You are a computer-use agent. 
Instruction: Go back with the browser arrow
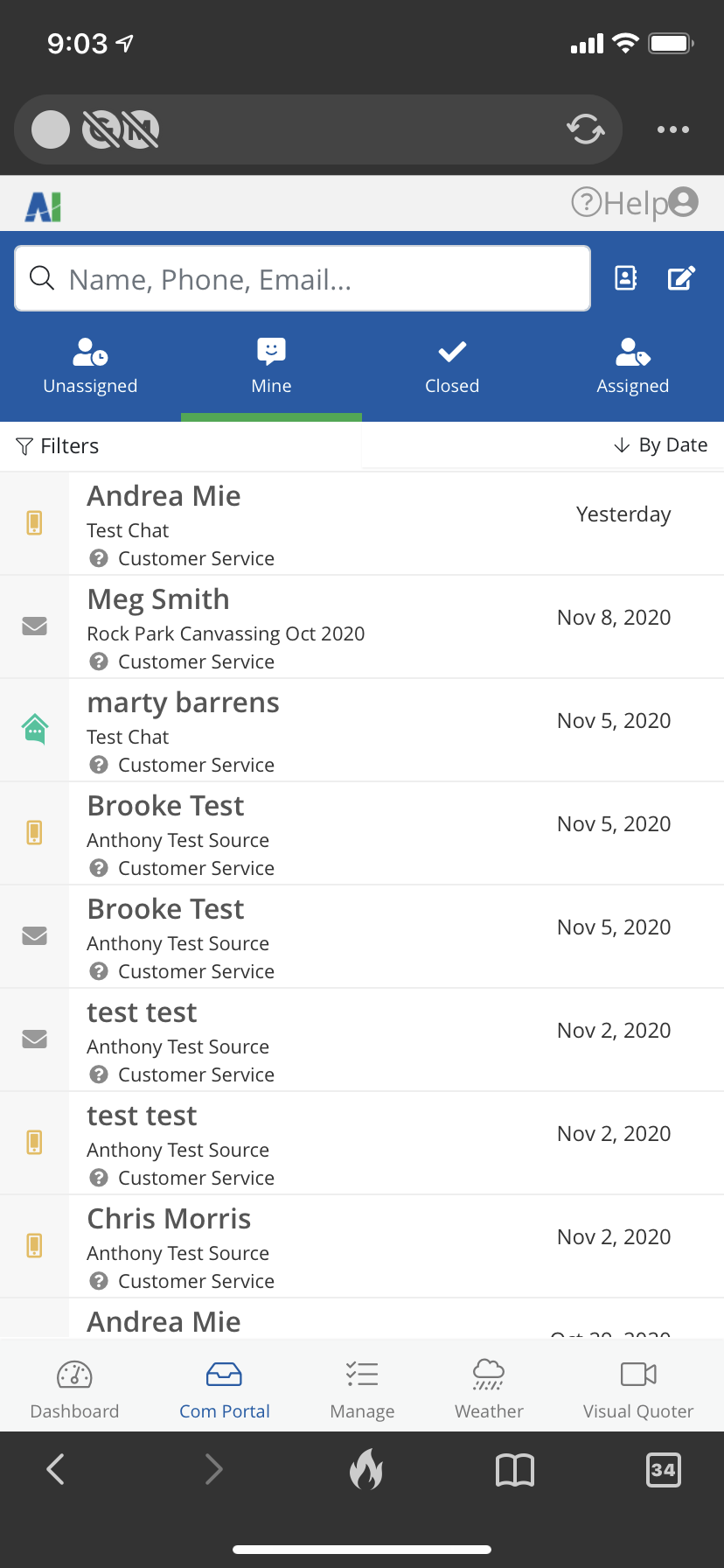tap(56, 1469)
